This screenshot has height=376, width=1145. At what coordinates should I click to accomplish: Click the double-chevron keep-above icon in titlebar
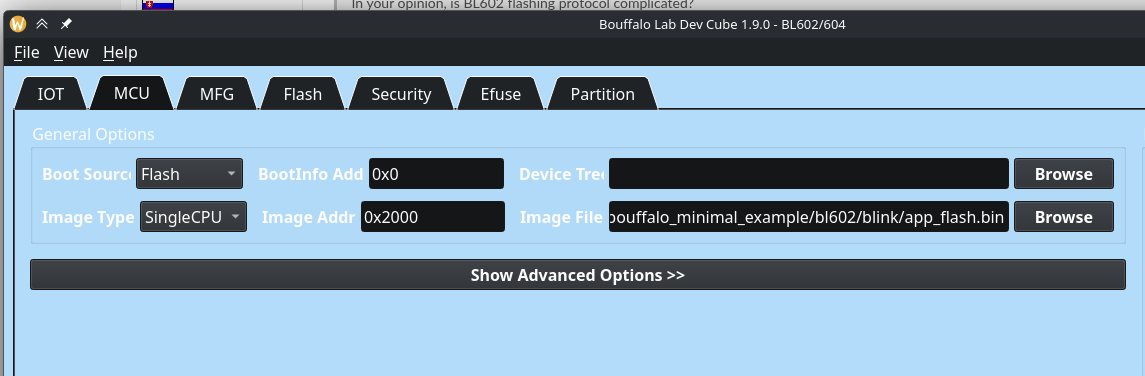pos(42,24)
